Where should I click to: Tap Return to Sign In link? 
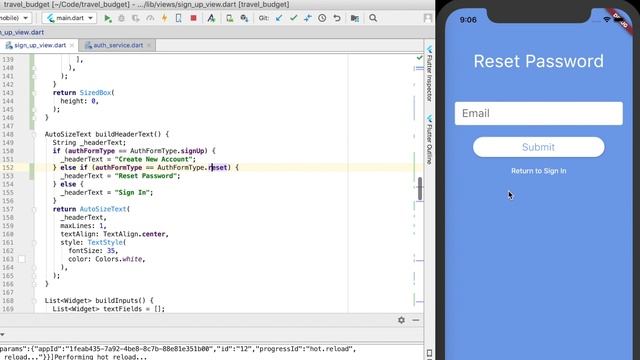(538, 171)
